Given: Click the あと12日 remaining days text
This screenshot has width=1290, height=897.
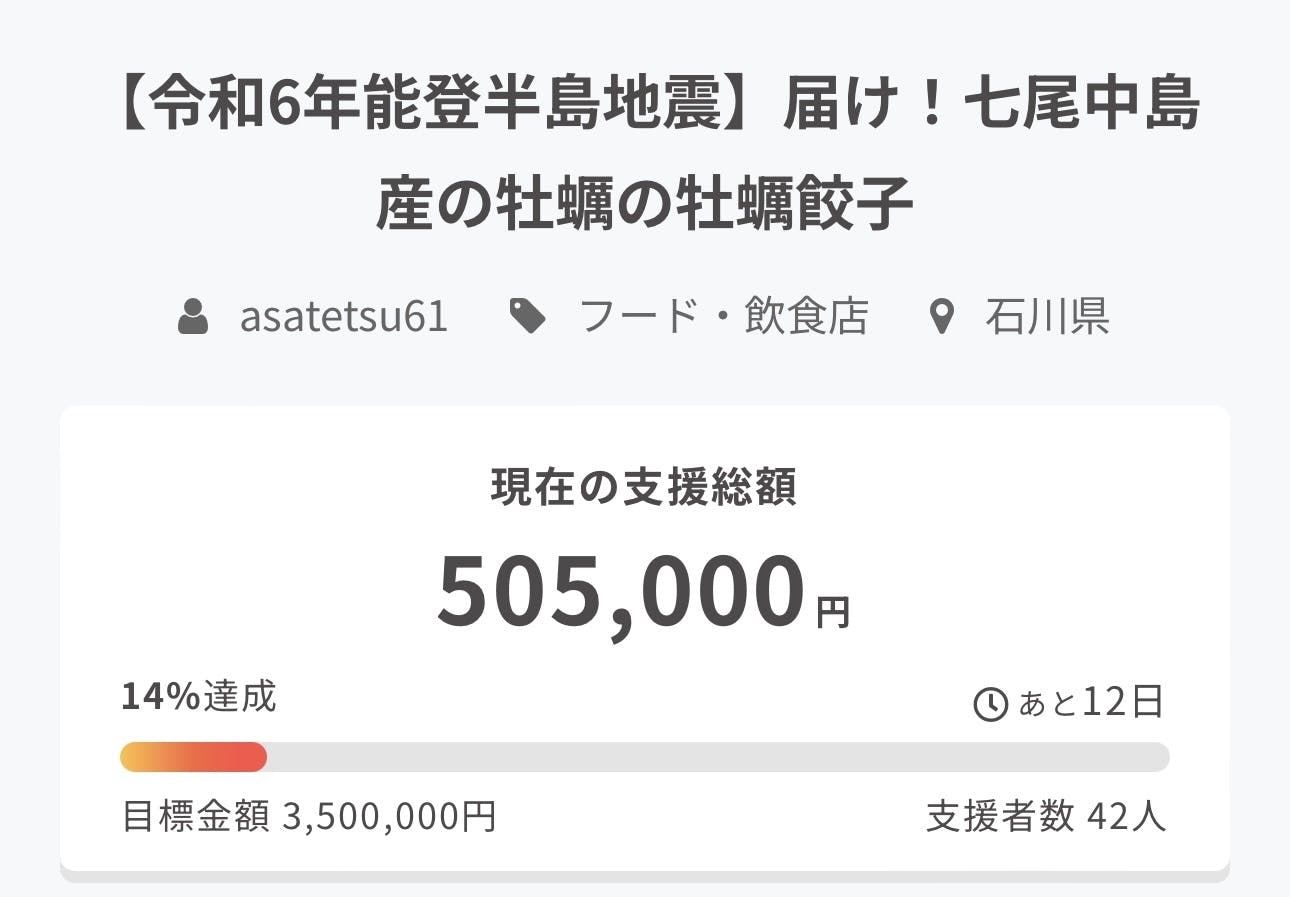Looking at the screenshot, I should tap(1091, 703).
